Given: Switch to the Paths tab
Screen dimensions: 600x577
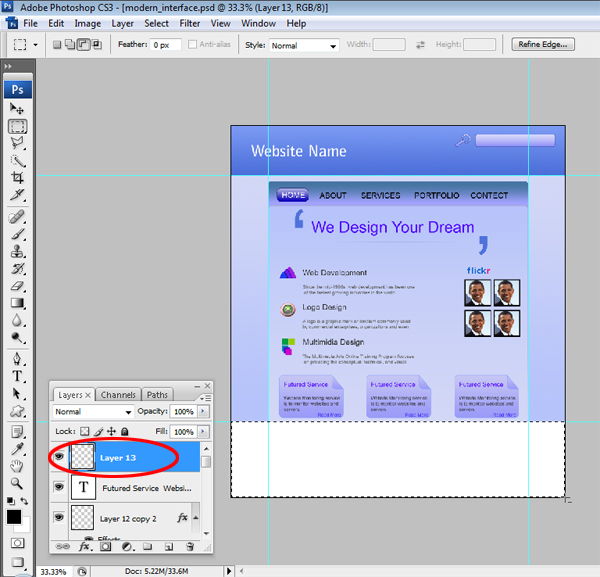Looking at the screenshot, I should tap(157, 395).
